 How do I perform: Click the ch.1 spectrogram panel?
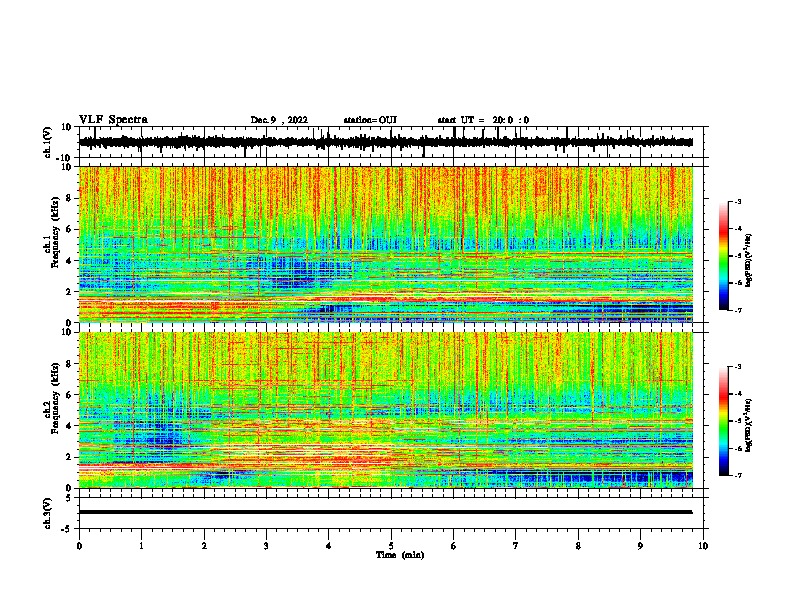pyautogui.click(x=386, y=244)
